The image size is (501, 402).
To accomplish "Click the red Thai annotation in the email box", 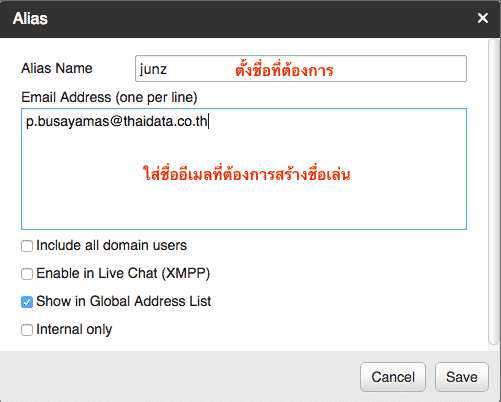I will pos(247,174).
